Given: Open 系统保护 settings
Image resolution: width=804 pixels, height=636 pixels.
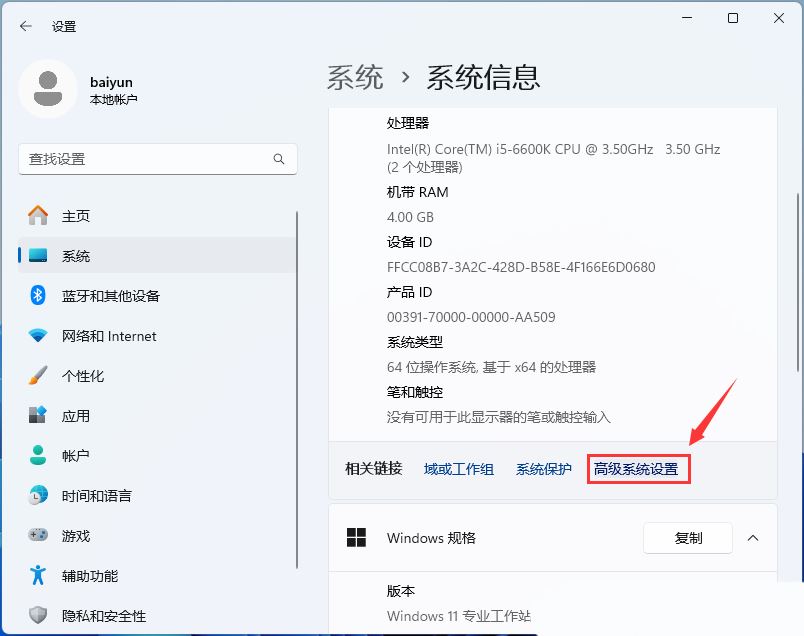Looking at the screenshot, I should tap(543, 469).
